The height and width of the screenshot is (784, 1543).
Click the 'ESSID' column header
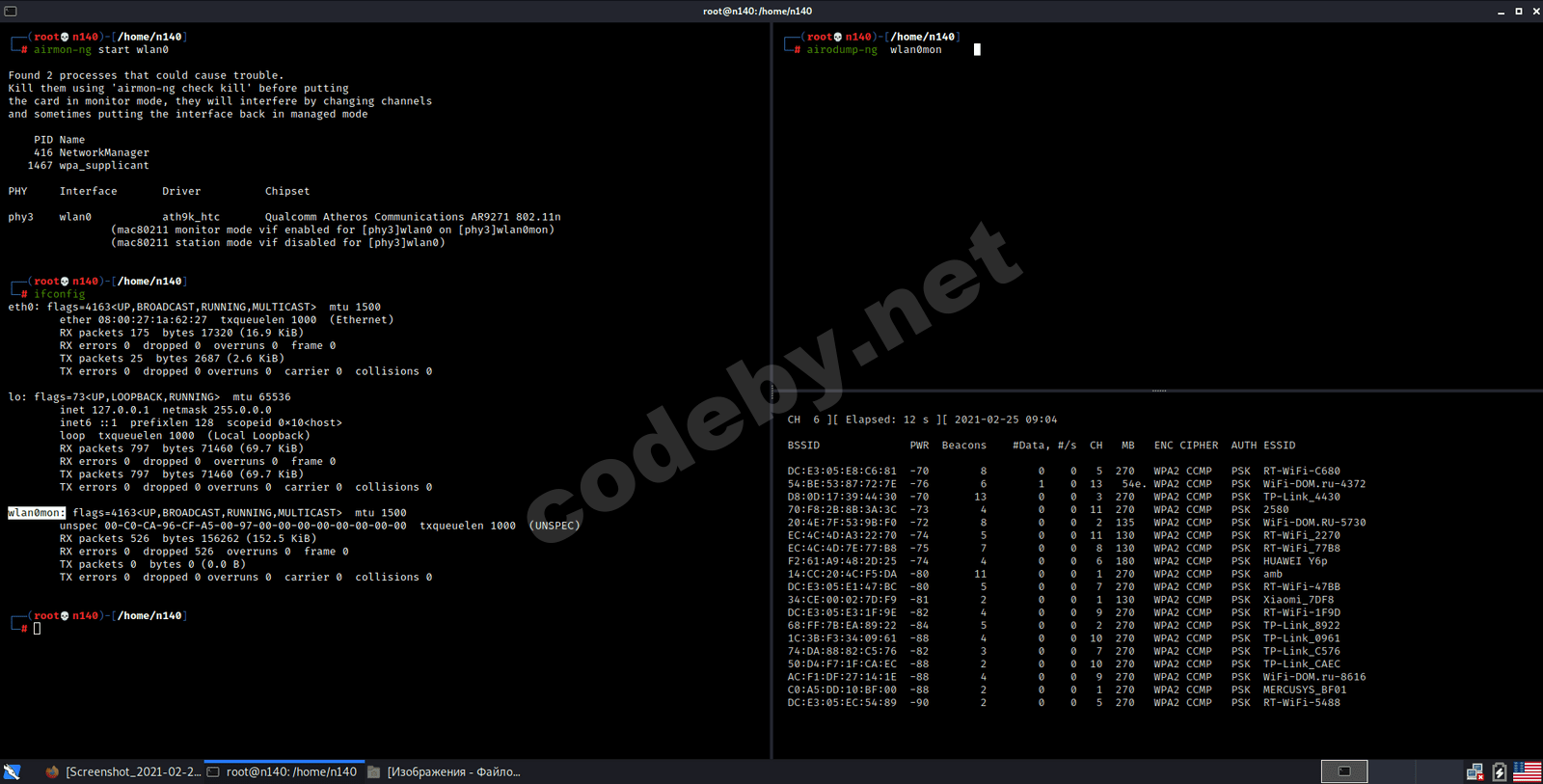(1280, 446)
